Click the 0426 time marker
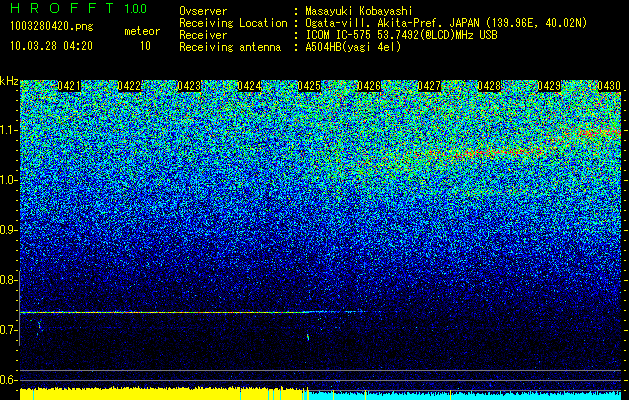 [369, 86]
